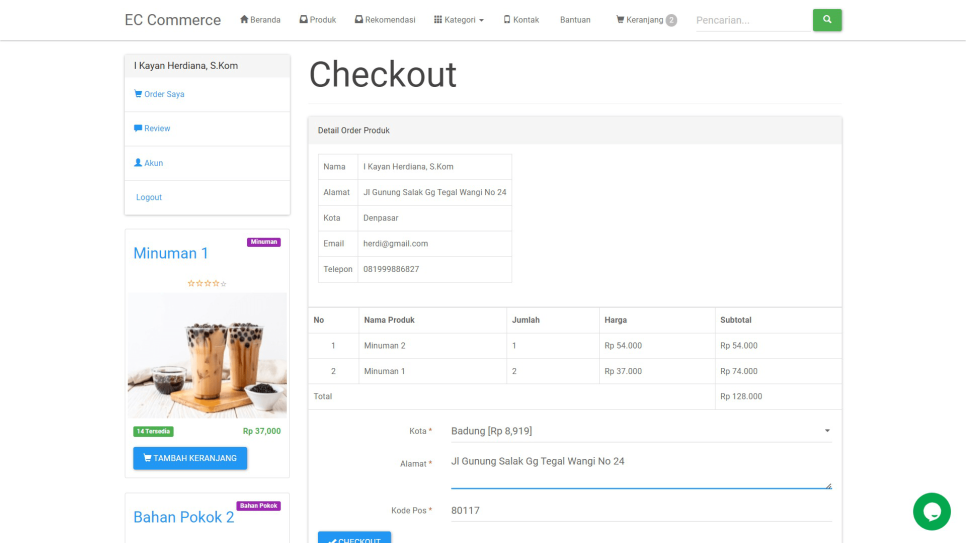Click the Logout link
Image resolution: width=966 pixels, height=543 pixels.
[148, 197]
